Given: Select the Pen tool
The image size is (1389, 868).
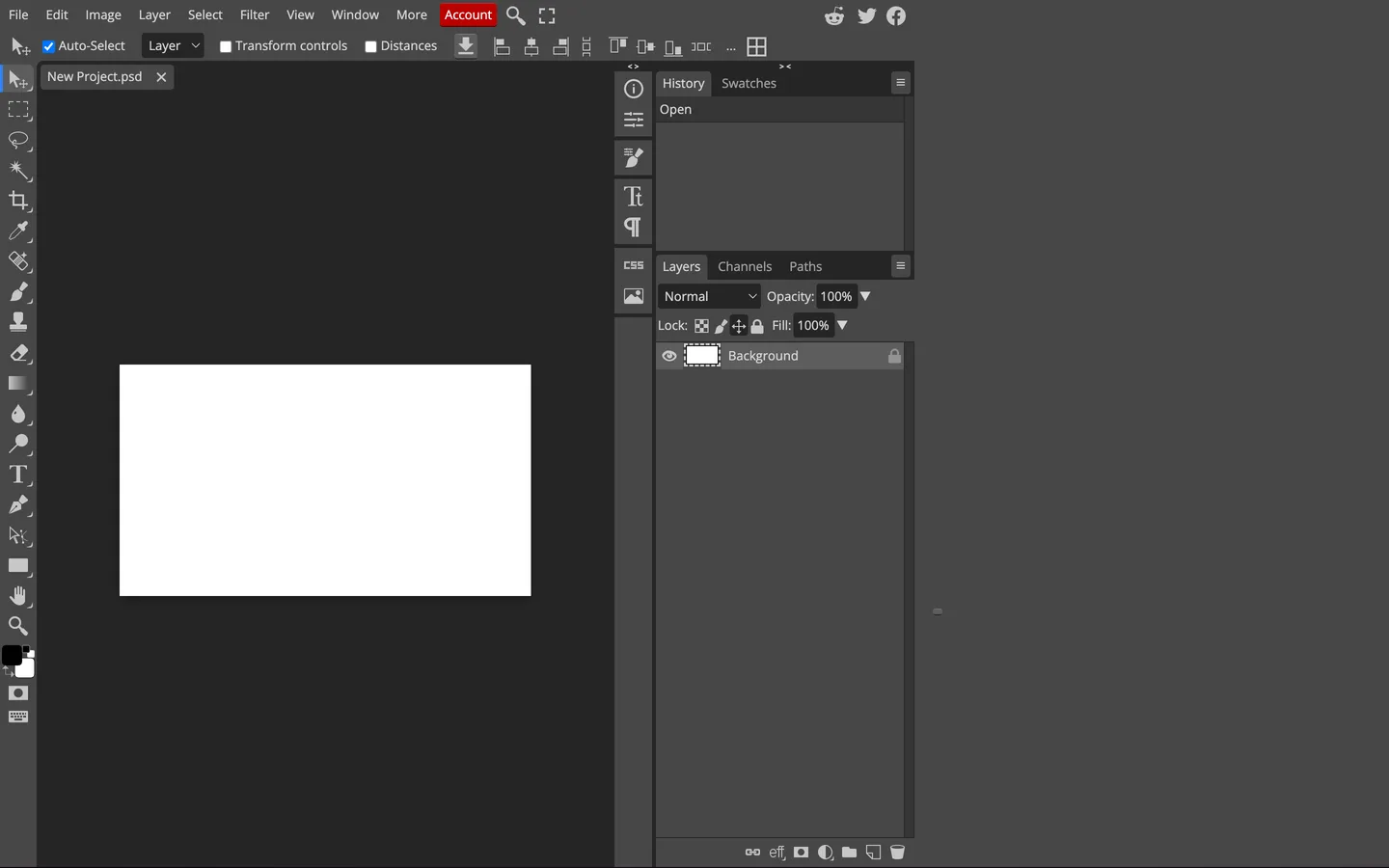Looking at the screenshot, I should tap(18, 504).
